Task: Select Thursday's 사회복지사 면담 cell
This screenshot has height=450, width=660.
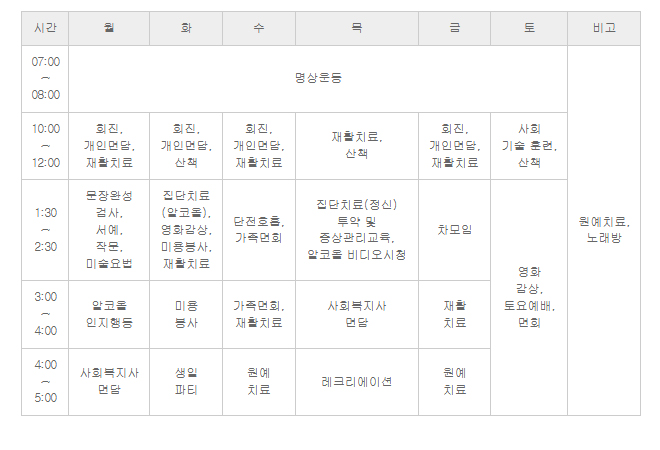Action: point(357,314)
